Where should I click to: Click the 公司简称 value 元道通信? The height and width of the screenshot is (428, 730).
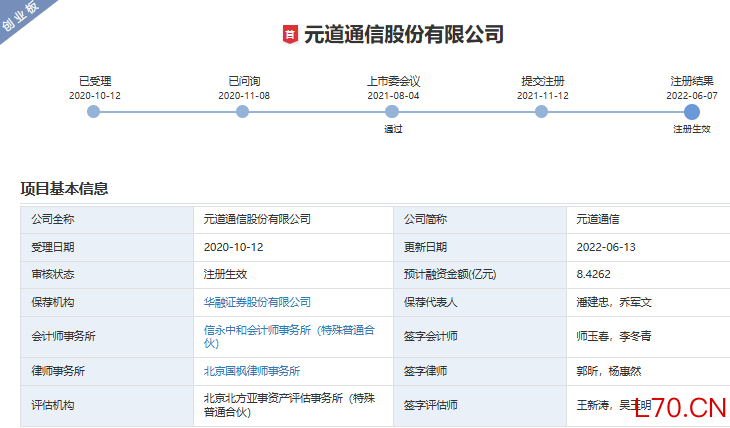tap(598, 219)
